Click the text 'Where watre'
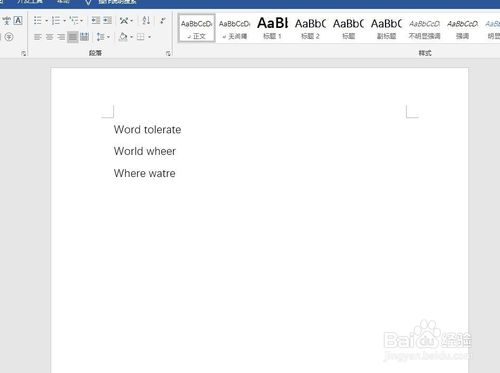500x373 pixels. (x=144, y=173)
